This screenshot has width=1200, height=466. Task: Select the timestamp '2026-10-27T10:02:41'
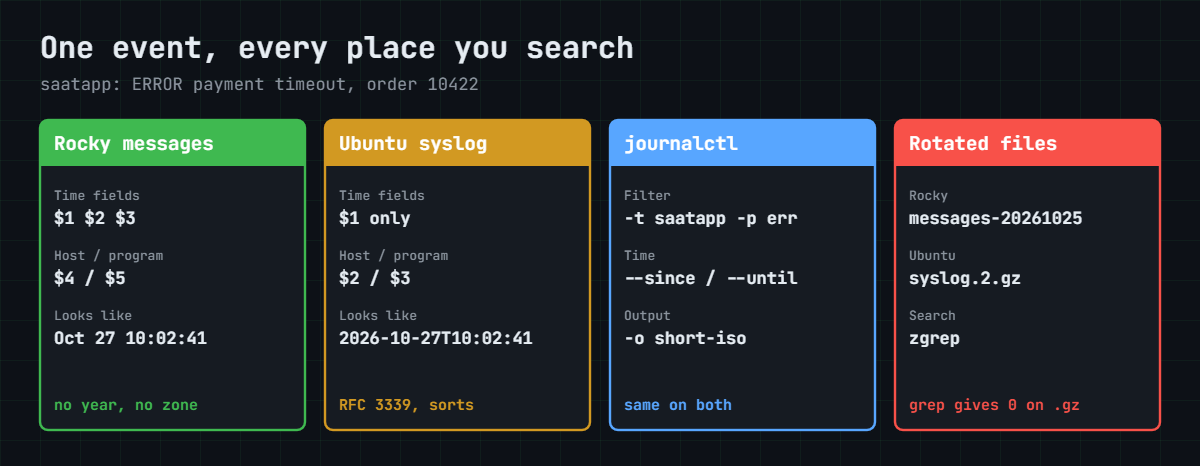pyautogui.click(x=436, y=338)
